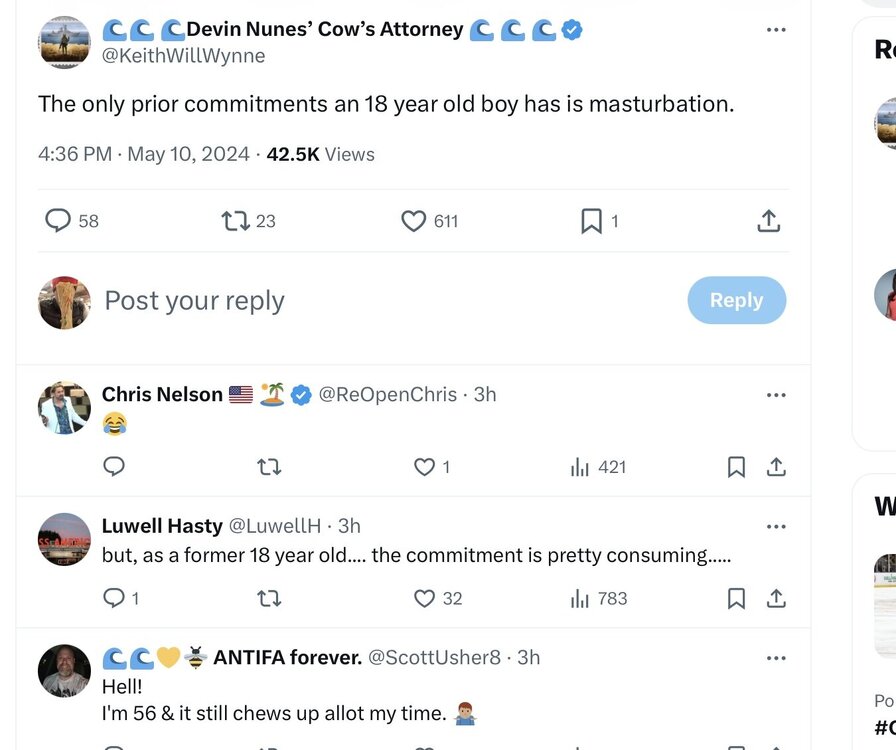Like the main post with 611 likes

pyautogui.click(x=414, y=221)
